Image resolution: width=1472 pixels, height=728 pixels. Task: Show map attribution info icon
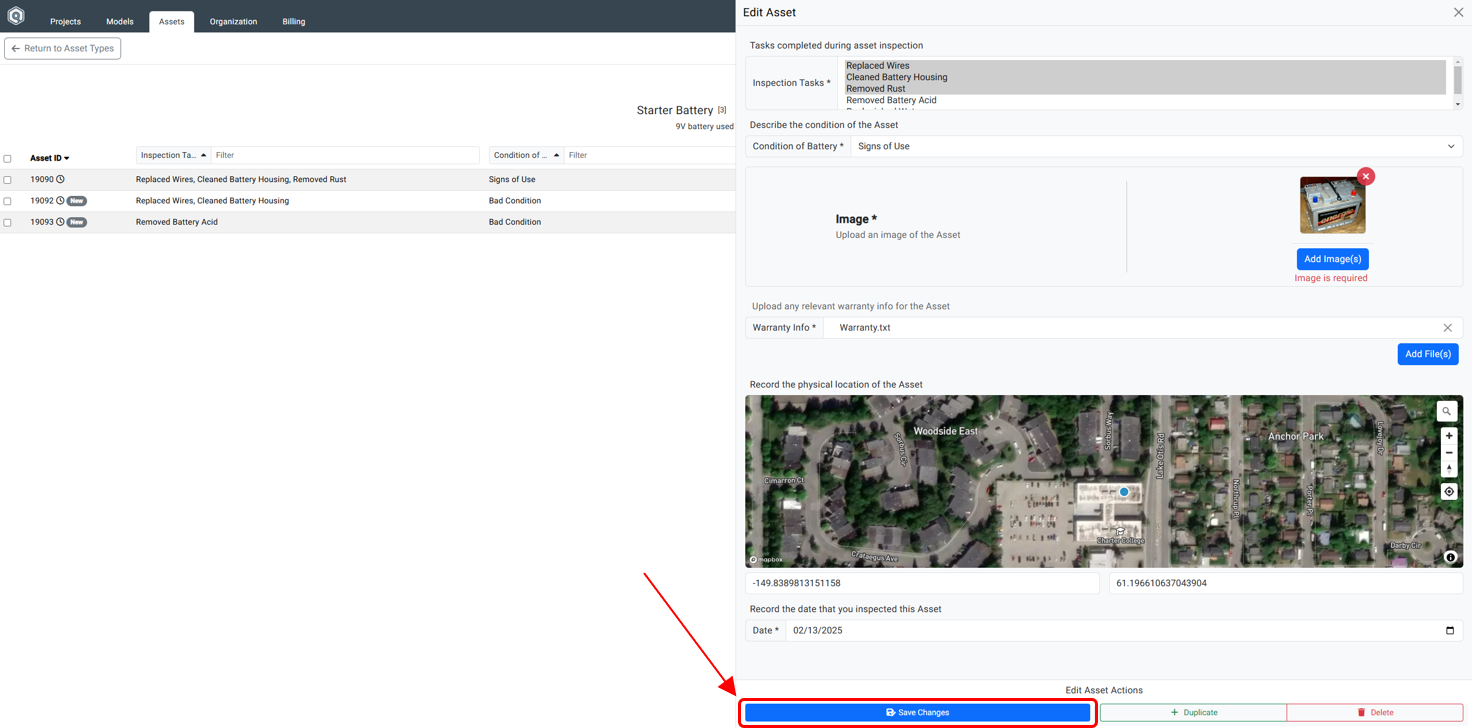pyautogui.click(x=1451, y=557)
